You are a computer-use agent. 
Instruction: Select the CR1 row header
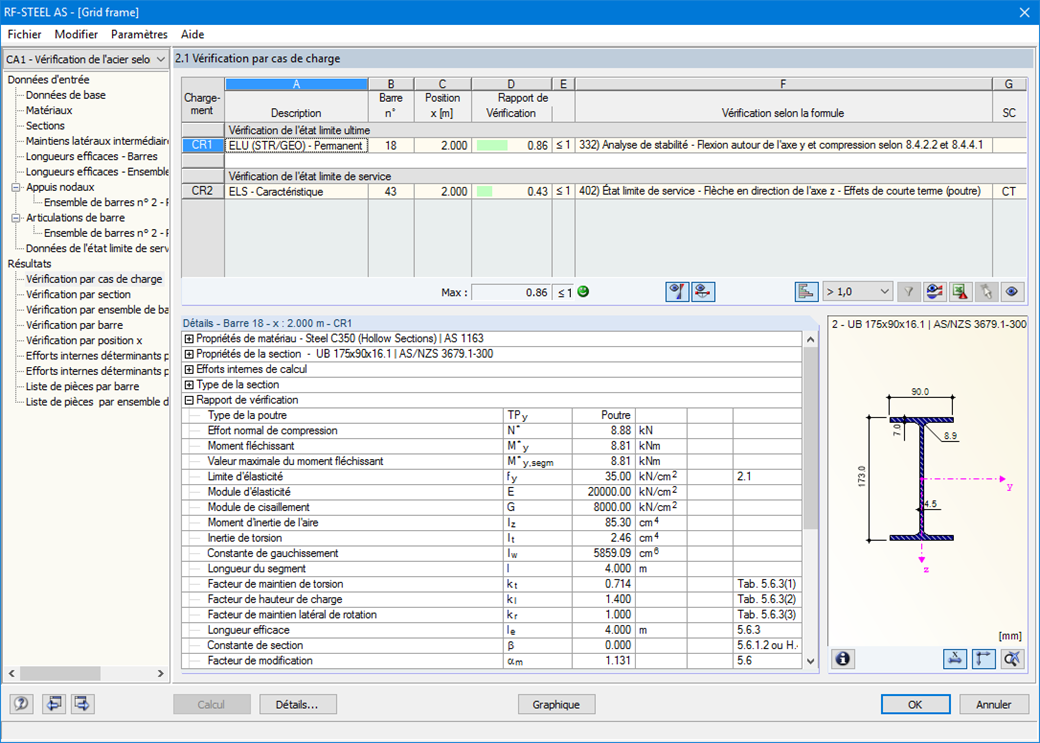coord(202,145)
